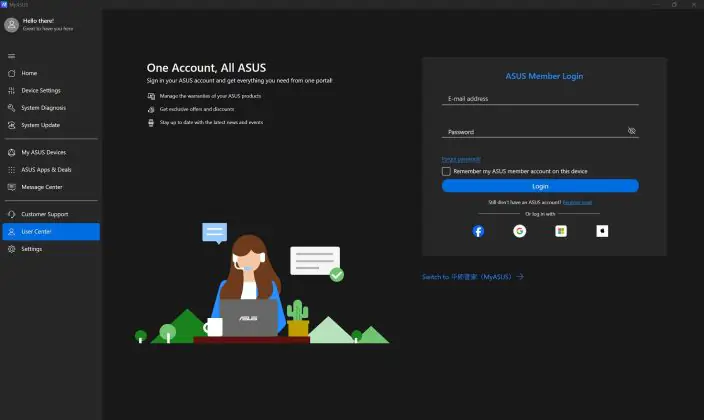
Task: Select System Update menu item
Action: [x=51, y=125]
